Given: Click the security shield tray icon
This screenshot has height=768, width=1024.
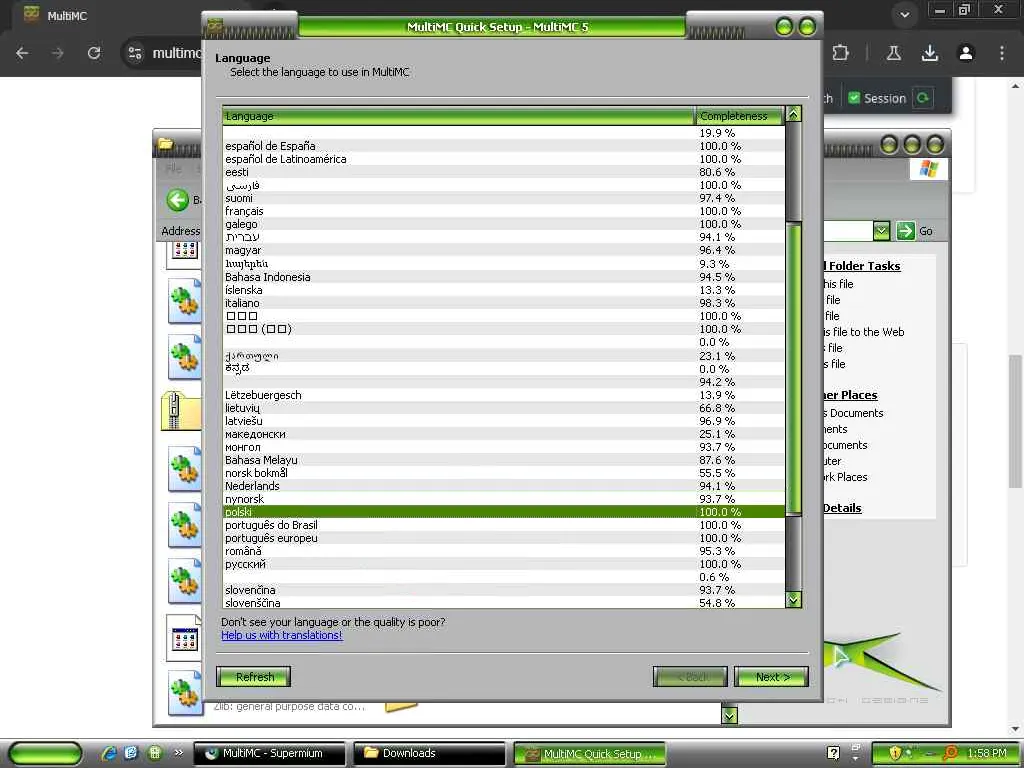Looking at the screenshot, I should pyautogui.click(x=895, y=753).
